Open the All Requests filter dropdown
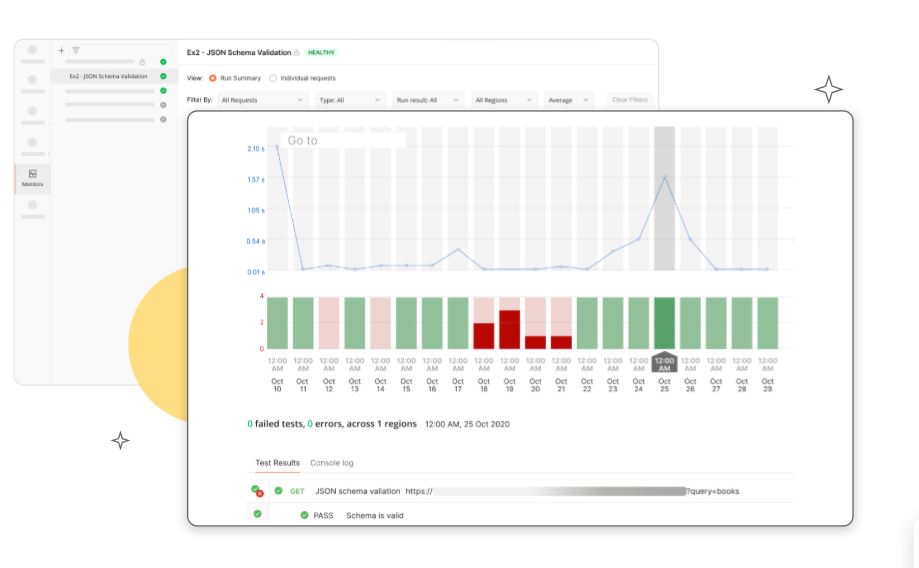This screenshot has height=568, width=919. [263, 100]
